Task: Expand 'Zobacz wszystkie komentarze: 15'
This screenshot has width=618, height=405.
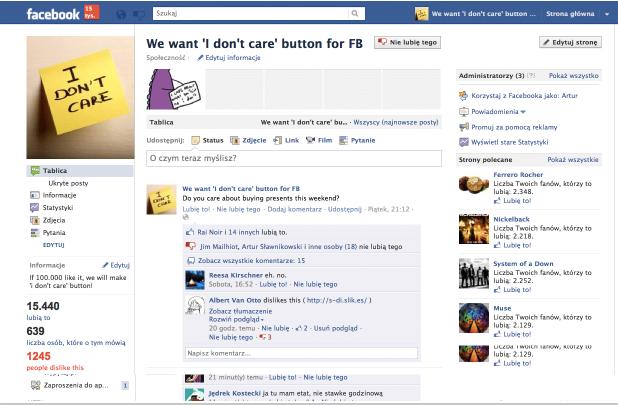Action: [251, 260]
